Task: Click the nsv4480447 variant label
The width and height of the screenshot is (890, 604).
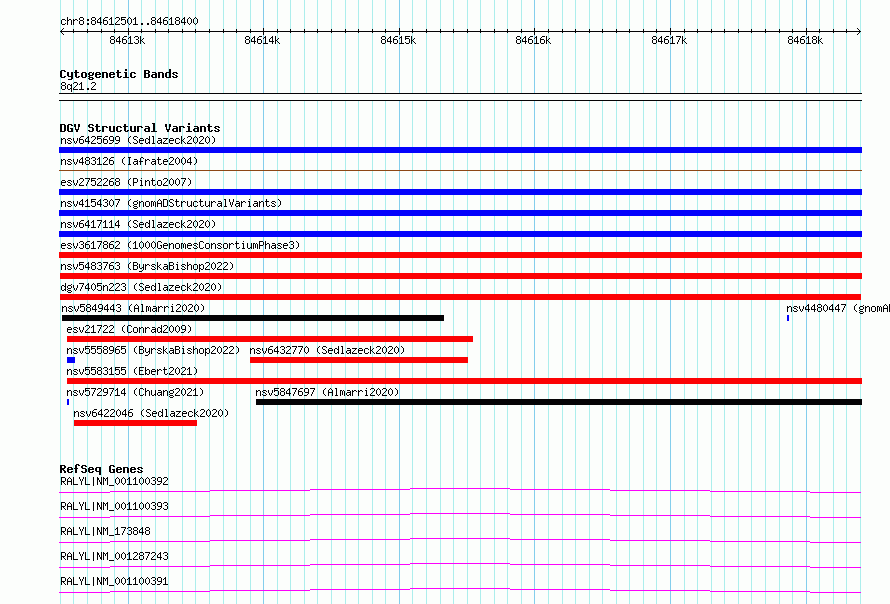Action: (838, 308)
